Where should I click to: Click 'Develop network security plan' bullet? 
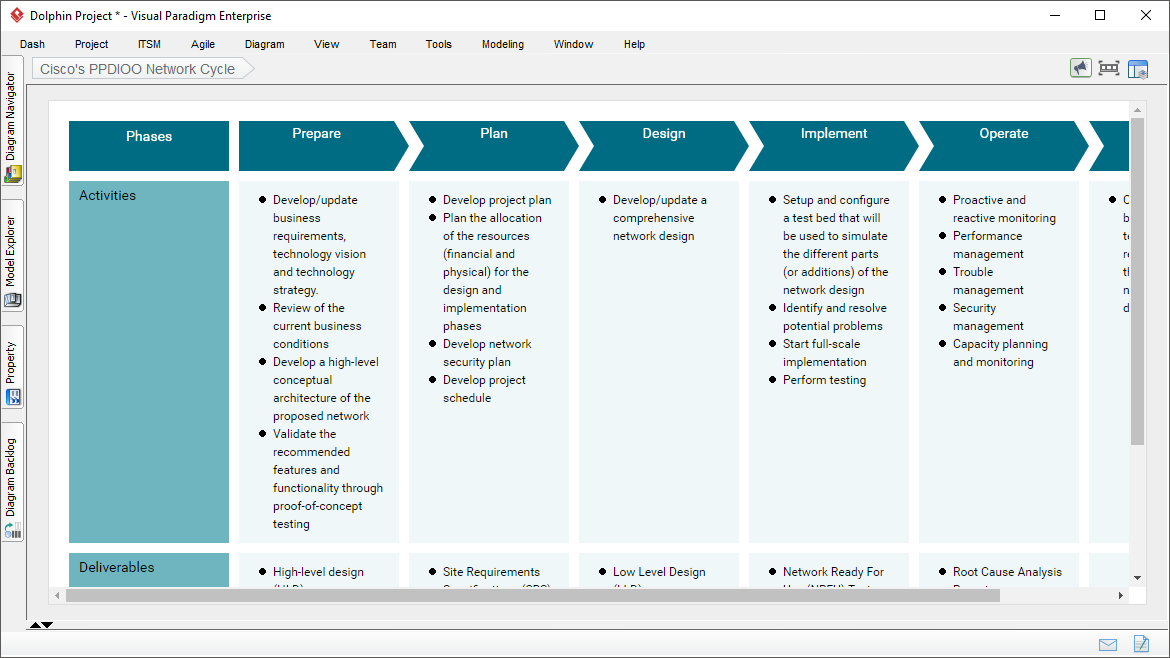coord(487,353)
